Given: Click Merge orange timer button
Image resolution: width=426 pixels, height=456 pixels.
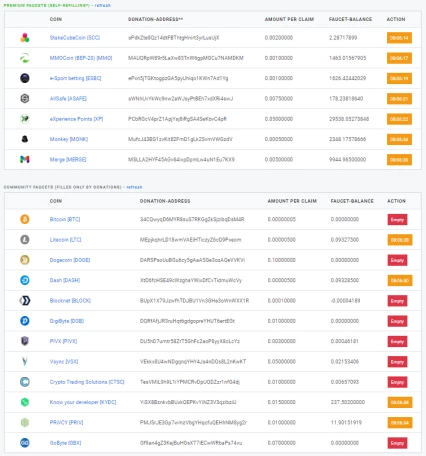Looking at the screenshot, I should 399,160.
